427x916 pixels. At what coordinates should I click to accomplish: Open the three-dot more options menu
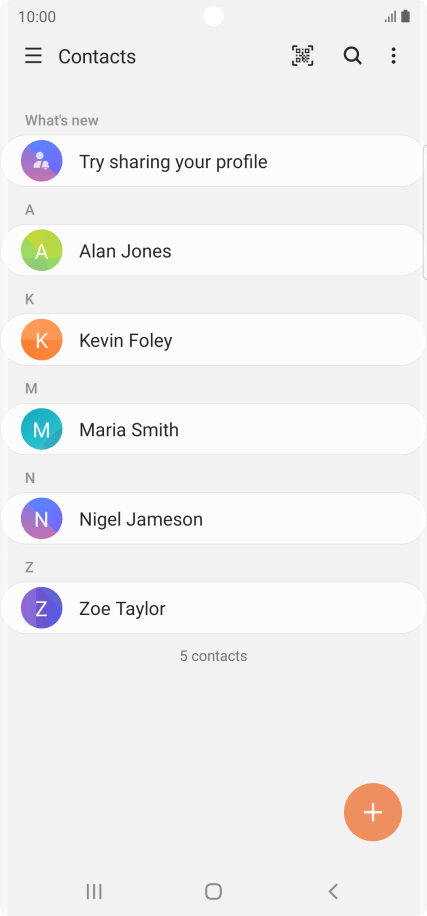[x=394, y=56]
